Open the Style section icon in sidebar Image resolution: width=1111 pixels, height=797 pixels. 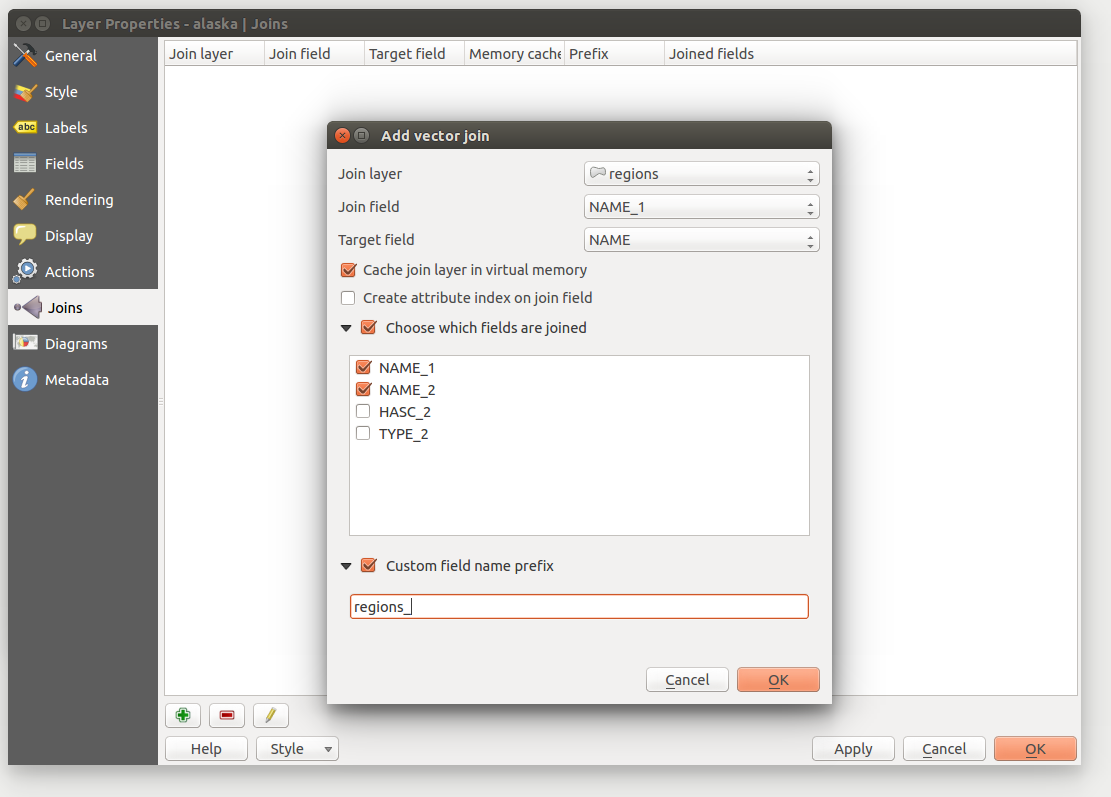coord(26,92)
